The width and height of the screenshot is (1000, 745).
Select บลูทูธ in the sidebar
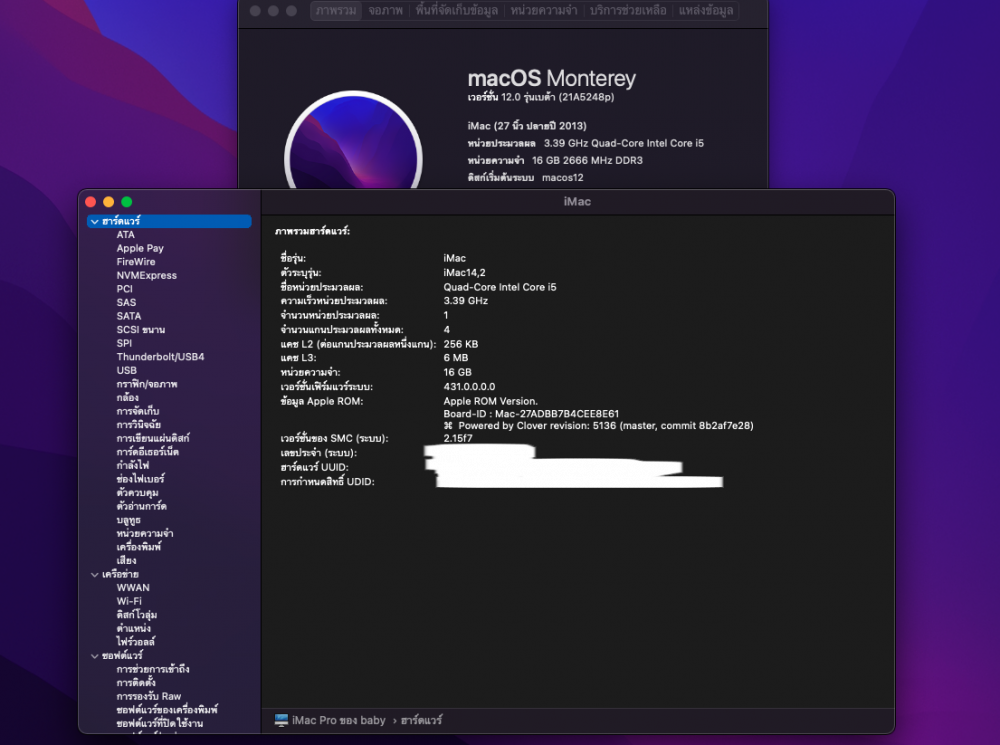128,520
